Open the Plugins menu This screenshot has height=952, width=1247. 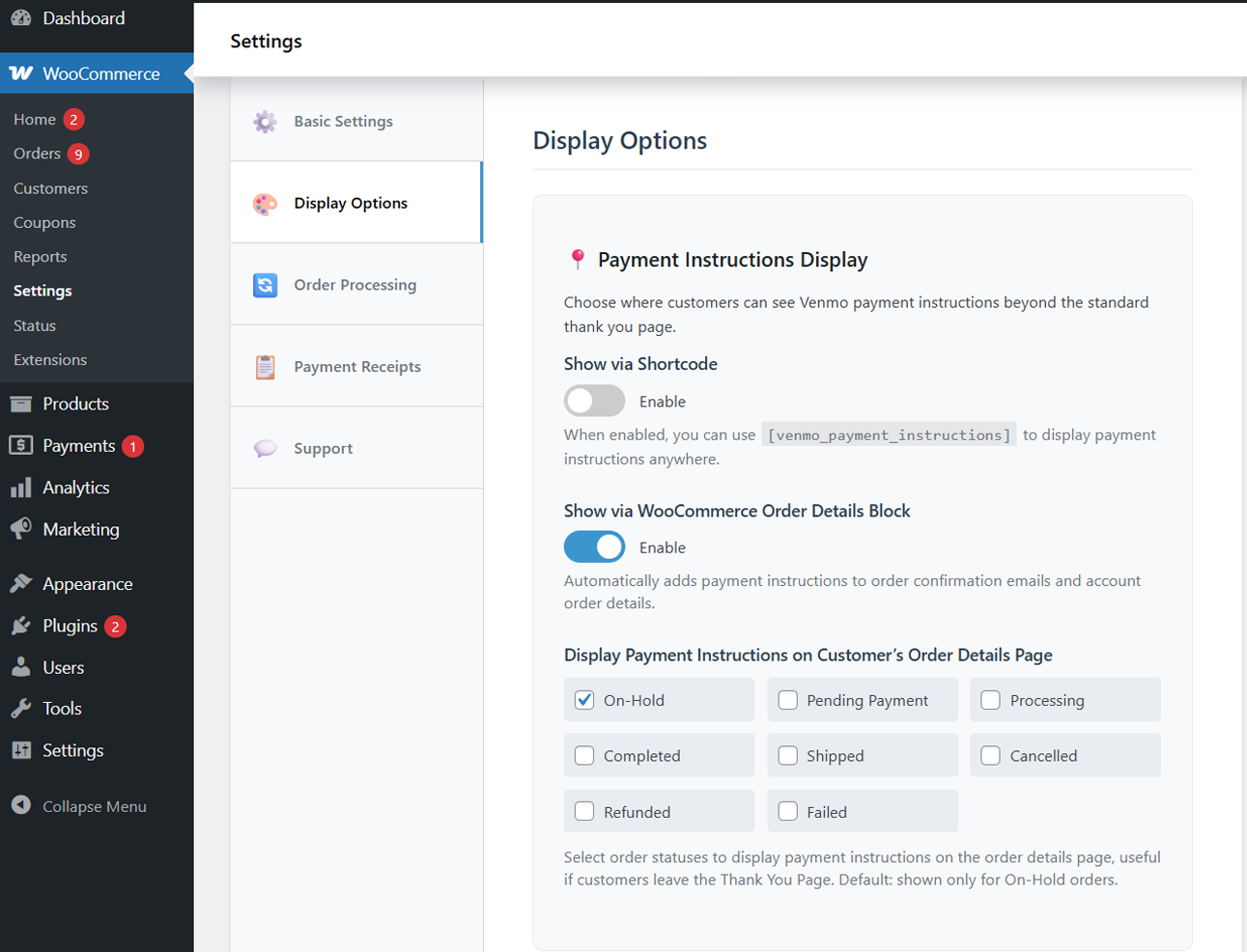pyautogui.click(x=97, y=626)
